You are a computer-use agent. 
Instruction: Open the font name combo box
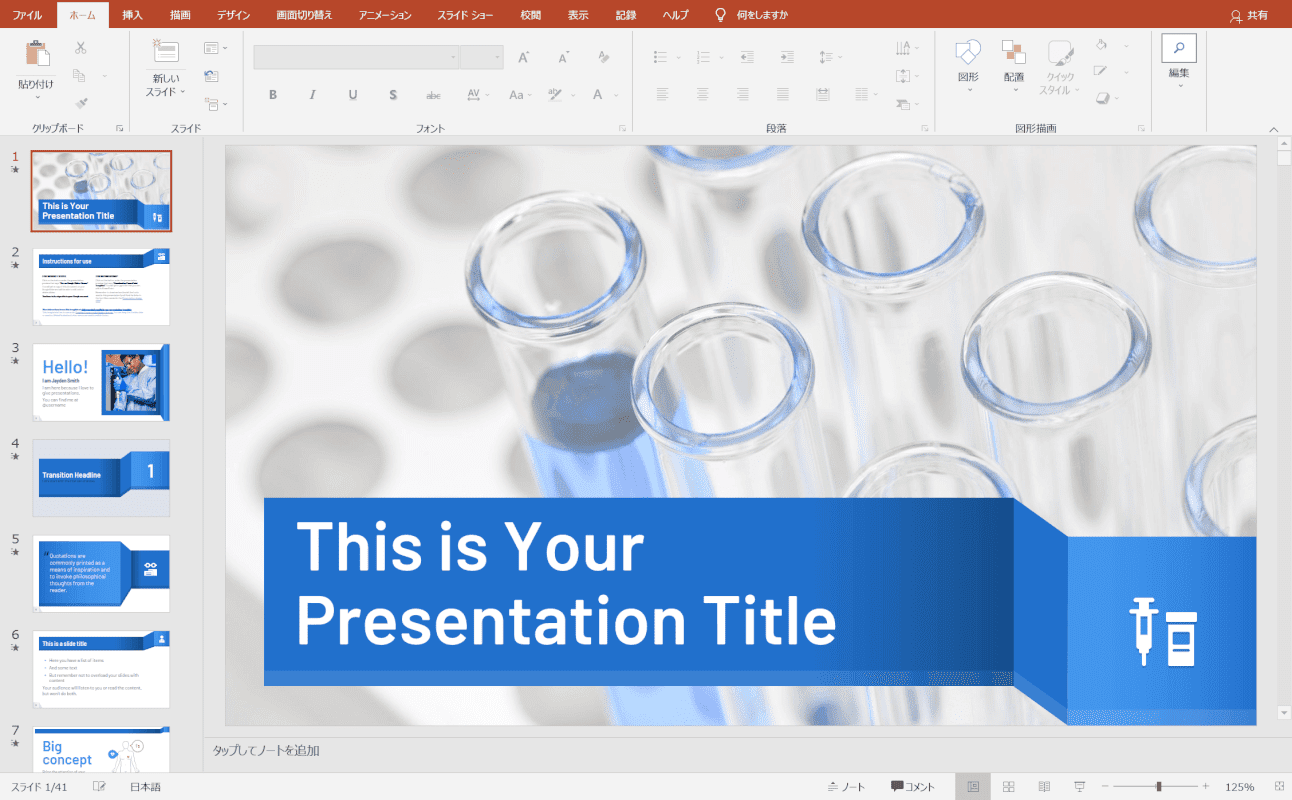click(x=356, y=57)
